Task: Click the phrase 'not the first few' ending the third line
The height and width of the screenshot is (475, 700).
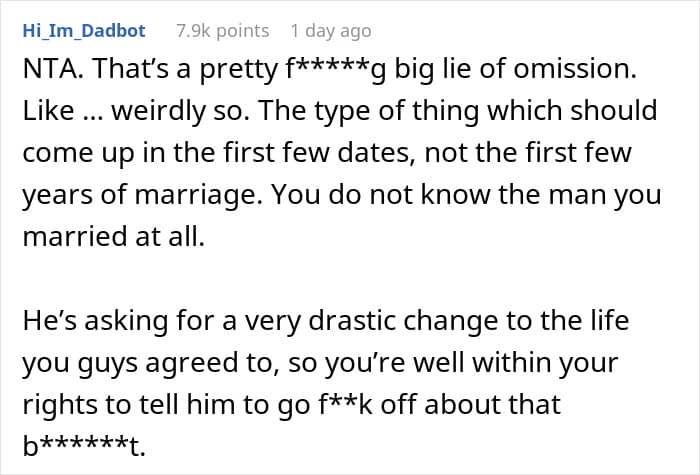Action: (x=528, y=152)
